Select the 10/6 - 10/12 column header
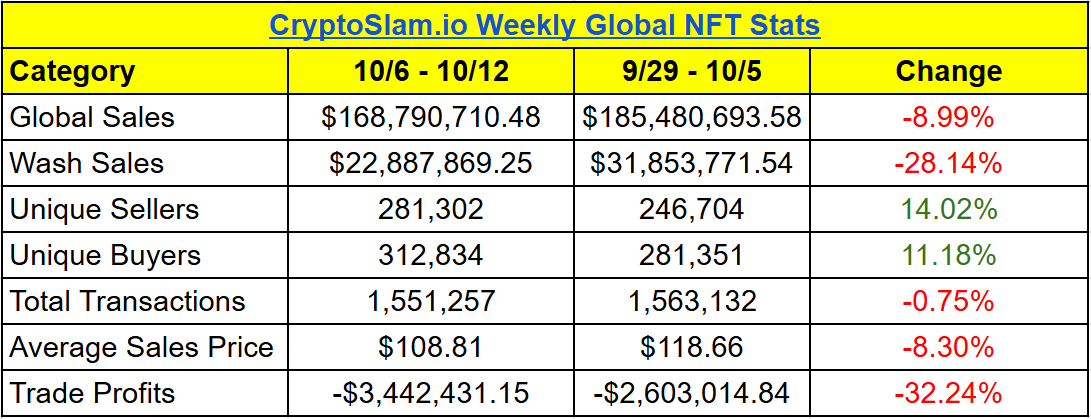Screen dimensions: 1091x419 pyautogui.click(x=430, y=71)
